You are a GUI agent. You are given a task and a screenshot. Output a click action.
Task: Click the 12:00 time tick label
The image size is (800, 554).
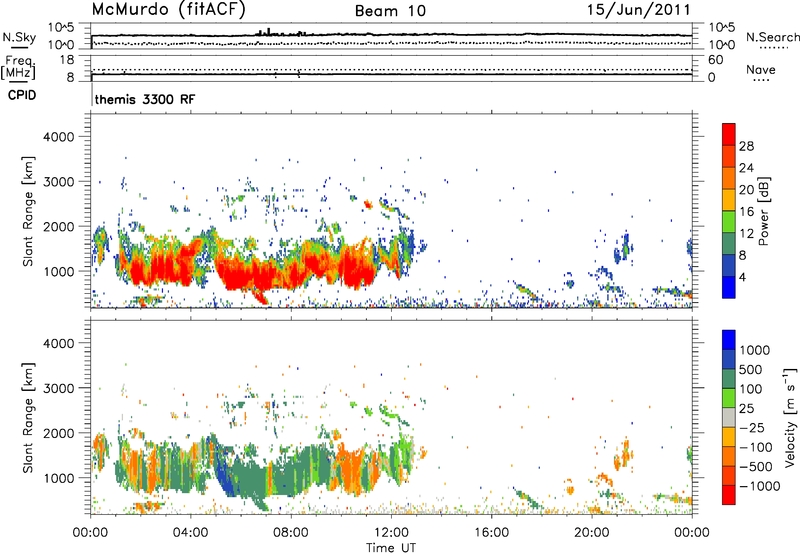[x=391, y=533]
